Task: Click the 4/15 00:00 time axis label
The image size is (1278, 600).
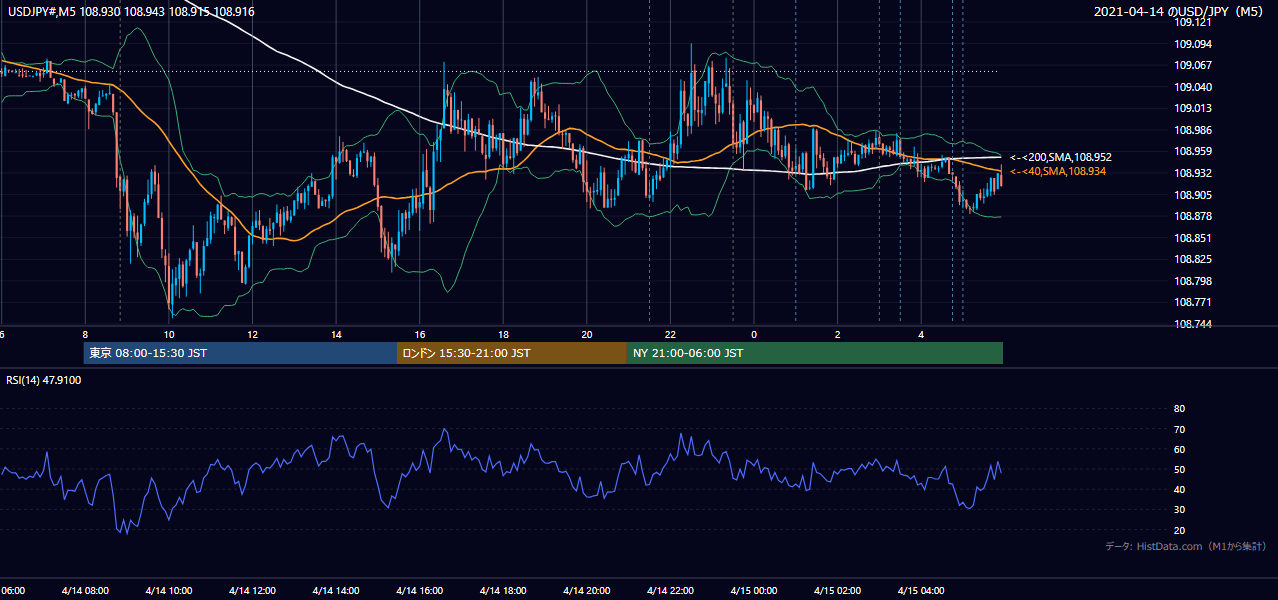Action: pos(753,590)
